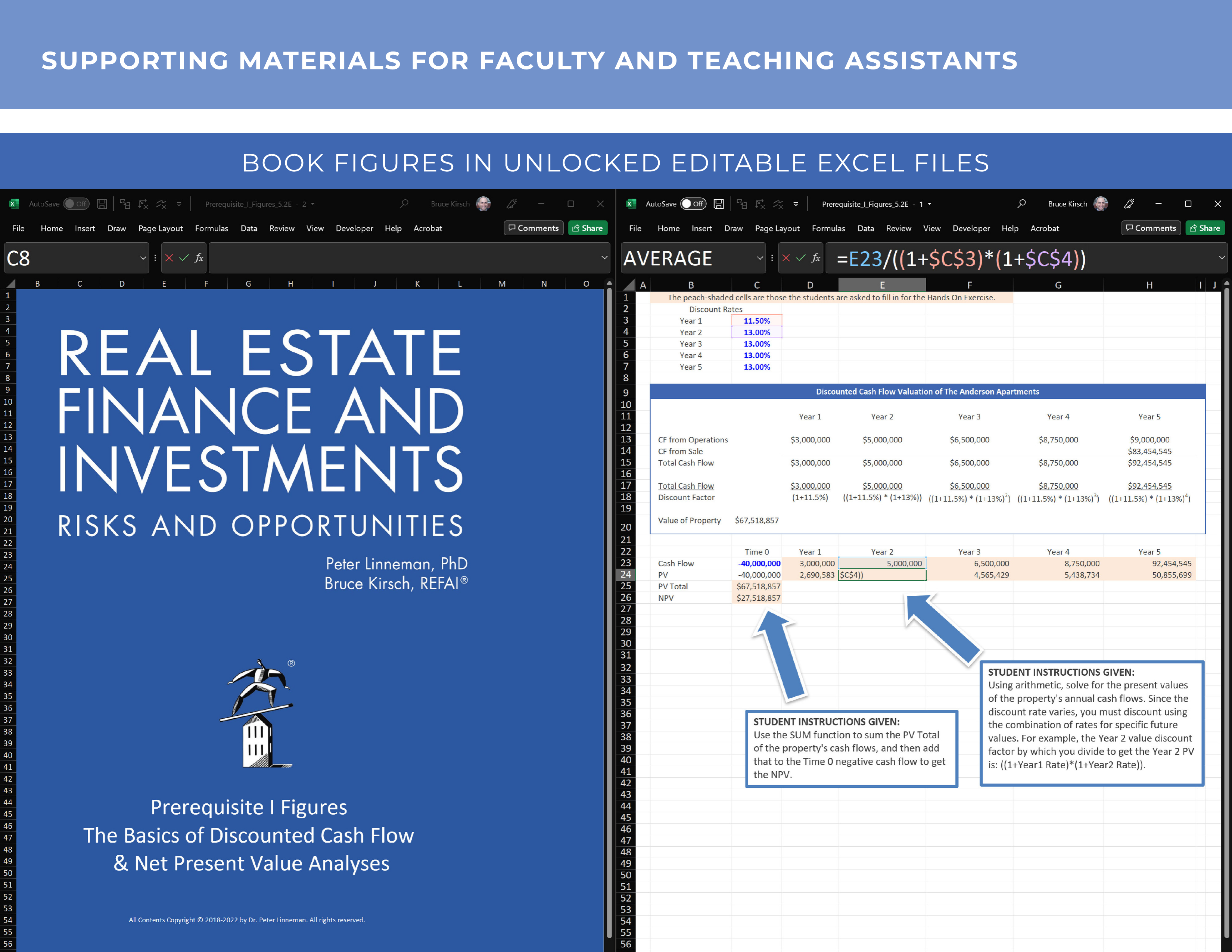1232x952 pixels.
Task: Expand the formula bar in the left window
Action: click(x=604, y=258)
